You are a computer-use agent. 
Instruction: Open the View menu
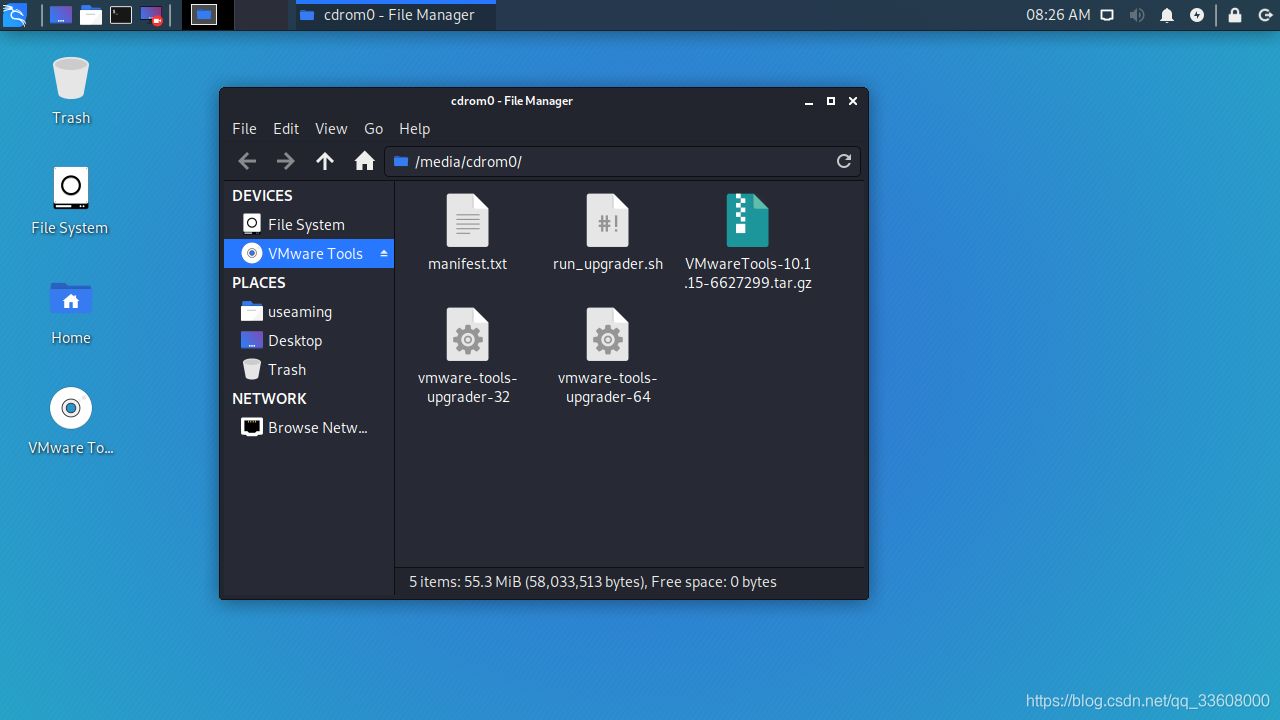(x=331, y=129)
